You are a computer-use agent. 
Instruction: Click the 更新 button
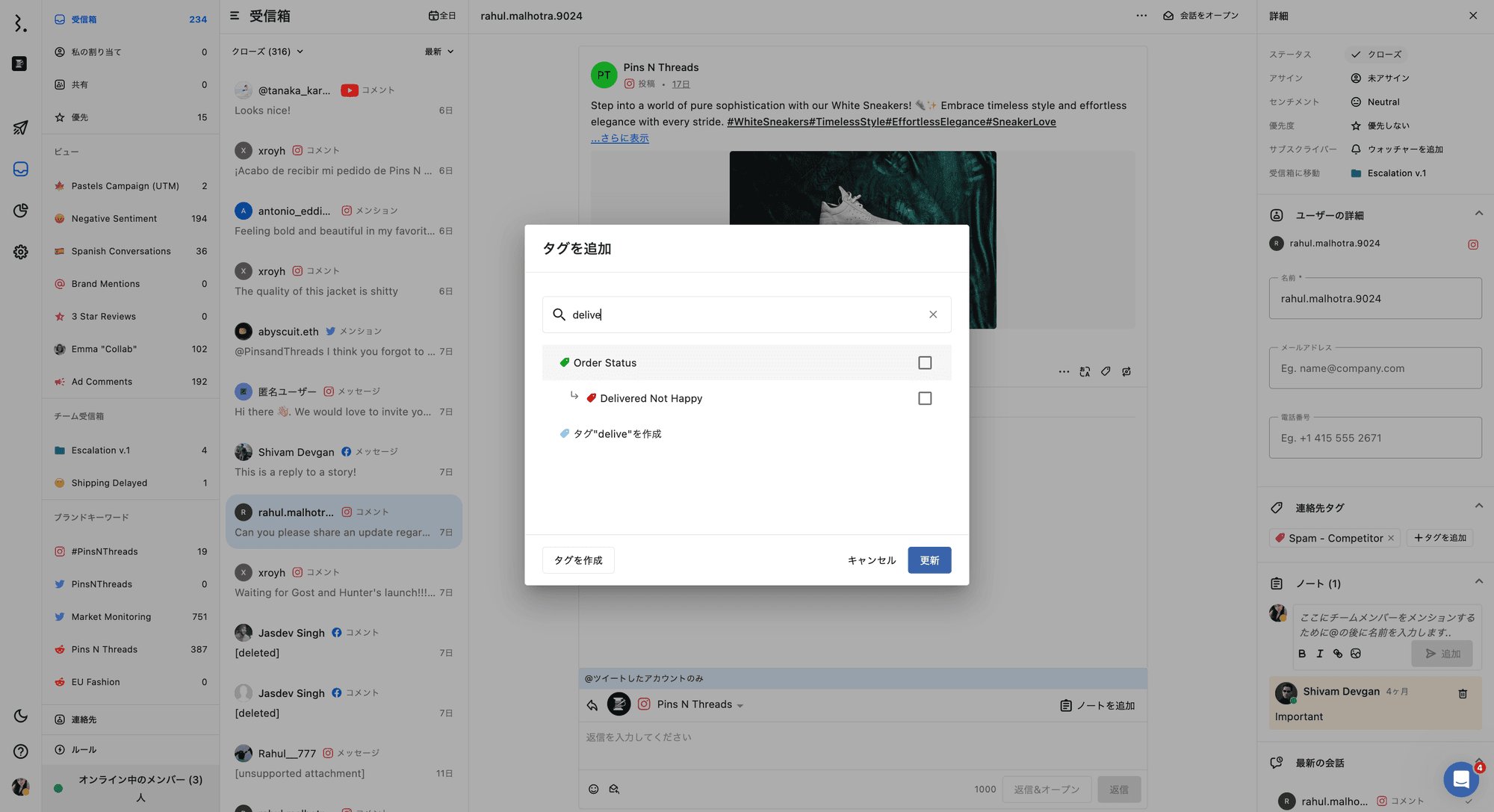pyautogui.click(x=929, y=560)
